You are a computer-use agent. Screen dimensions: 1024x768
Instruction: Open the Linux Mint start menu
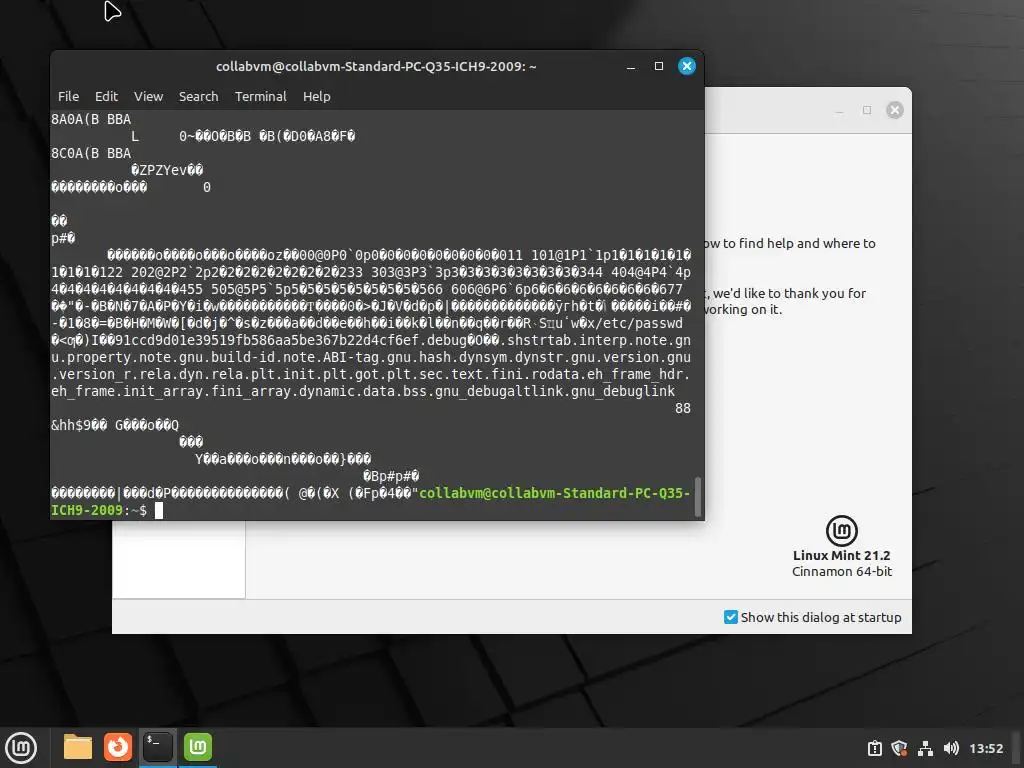pyautogui.click(x=21, y=748)
